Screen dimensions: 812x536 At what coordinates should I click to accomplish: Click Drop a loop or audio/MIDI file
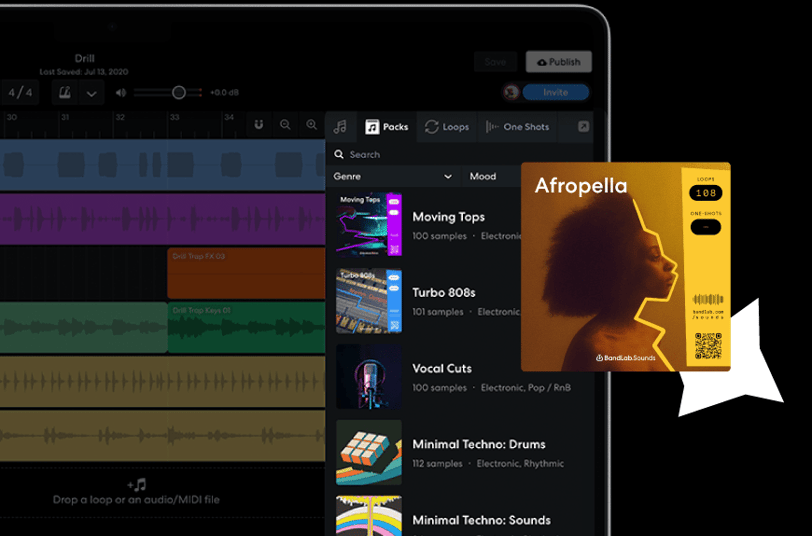pyautogui.click(x=136, y=500)
